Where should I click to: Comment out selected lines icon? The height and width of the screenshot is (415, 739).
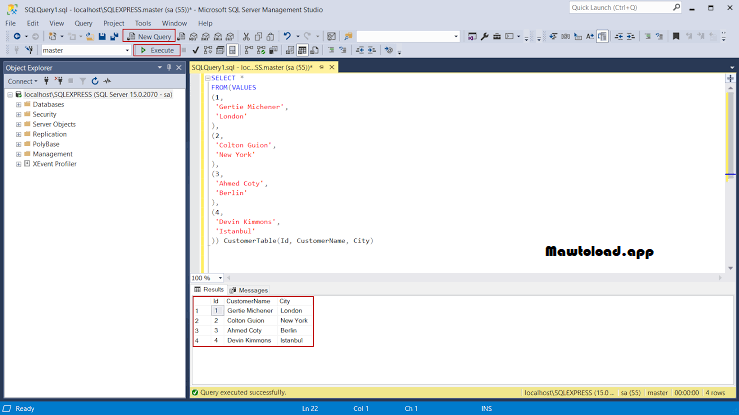(x=331, y=50)
